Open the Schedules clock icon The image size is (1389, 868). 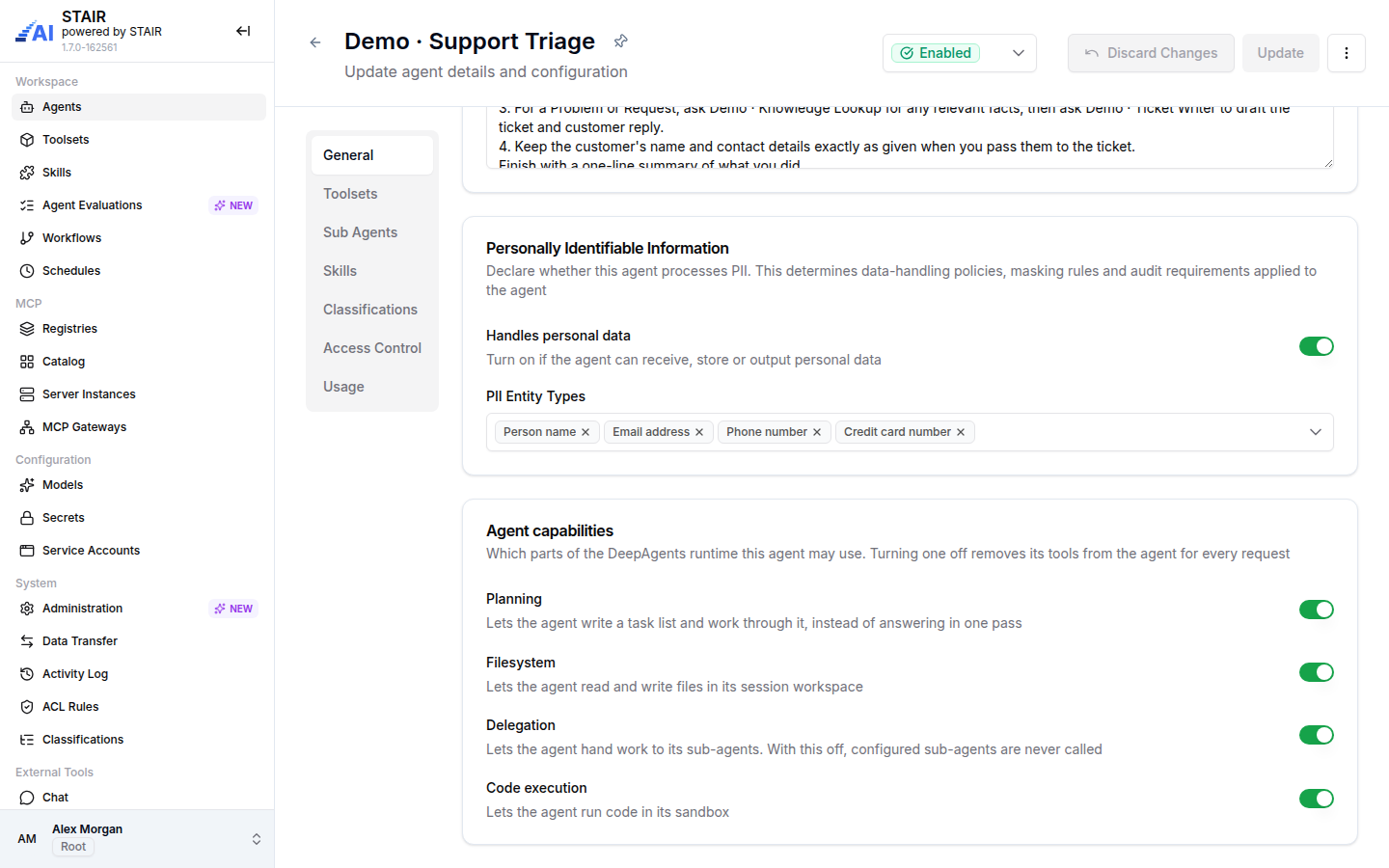pyautogui.click(x=27, y=271)
